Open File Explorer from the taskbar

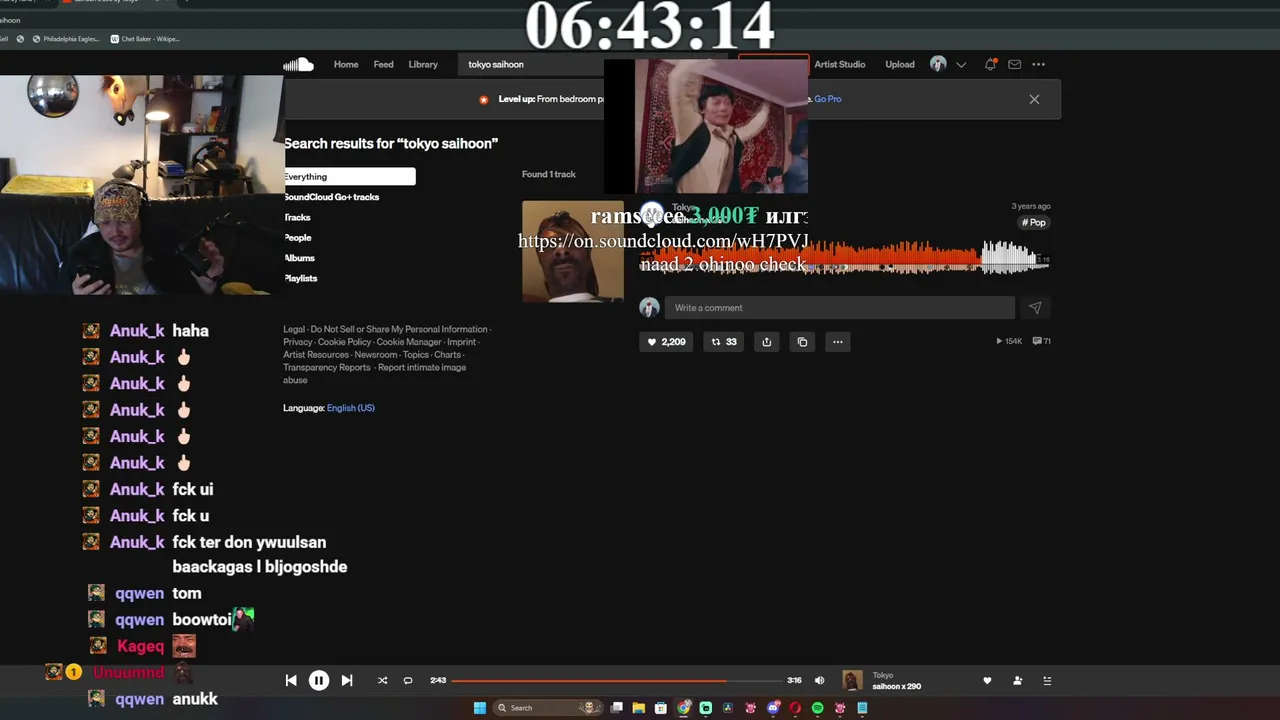coord(639,708)
